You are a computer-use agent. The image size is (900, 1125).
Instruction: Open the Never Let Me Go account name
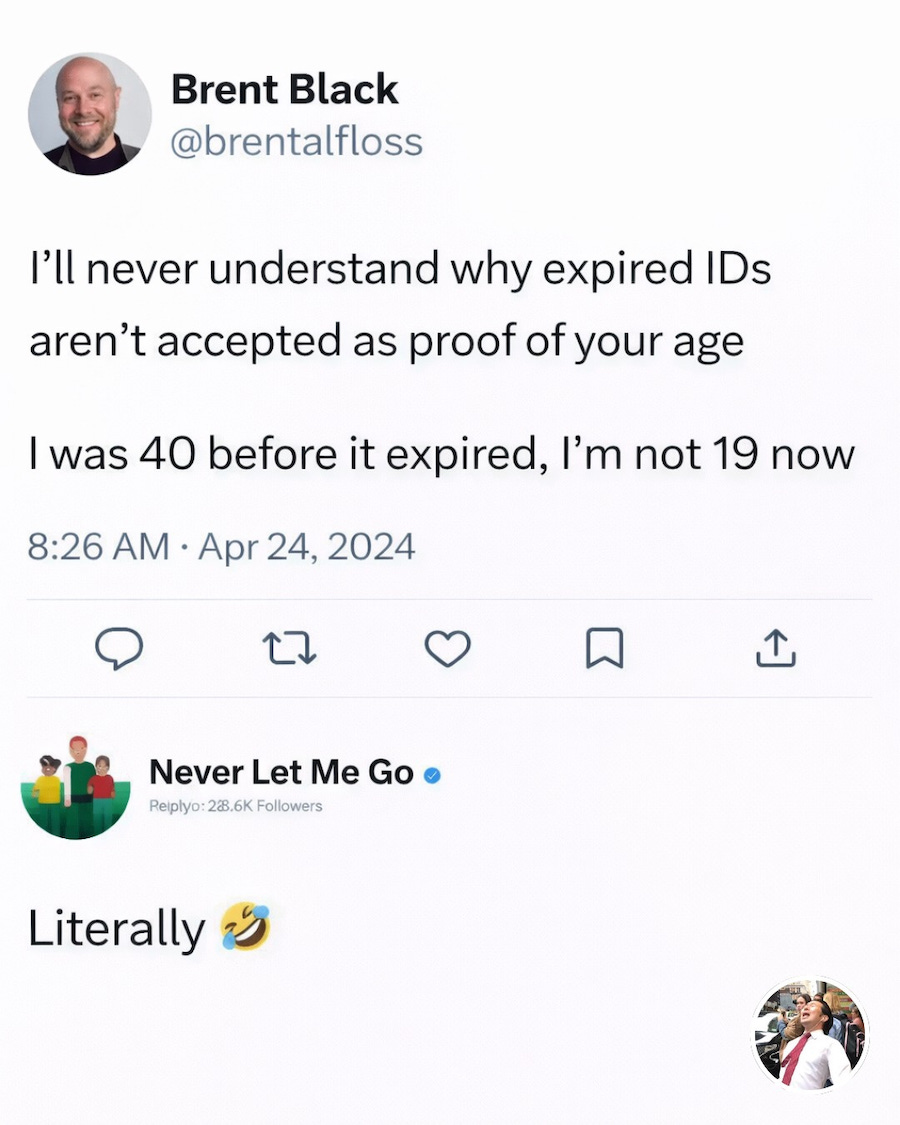click(280, 773)
